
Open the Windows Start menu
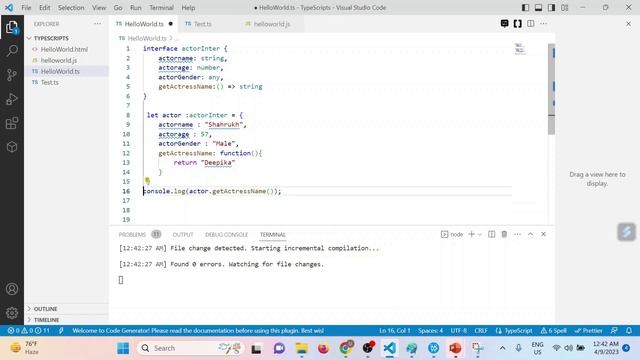point(123,348)
